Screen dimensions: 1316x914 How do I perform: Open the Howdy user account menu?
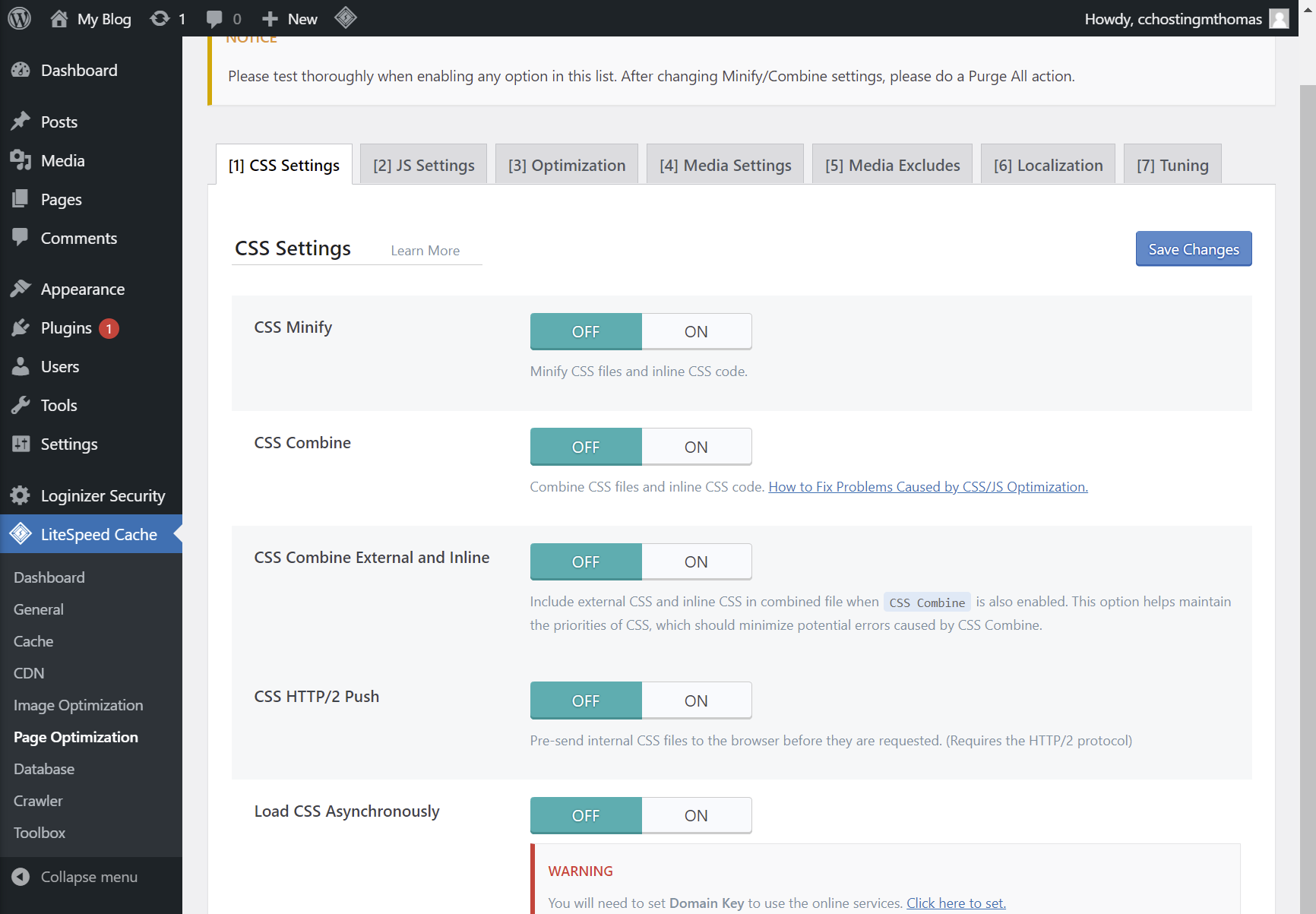[1185, 19]
